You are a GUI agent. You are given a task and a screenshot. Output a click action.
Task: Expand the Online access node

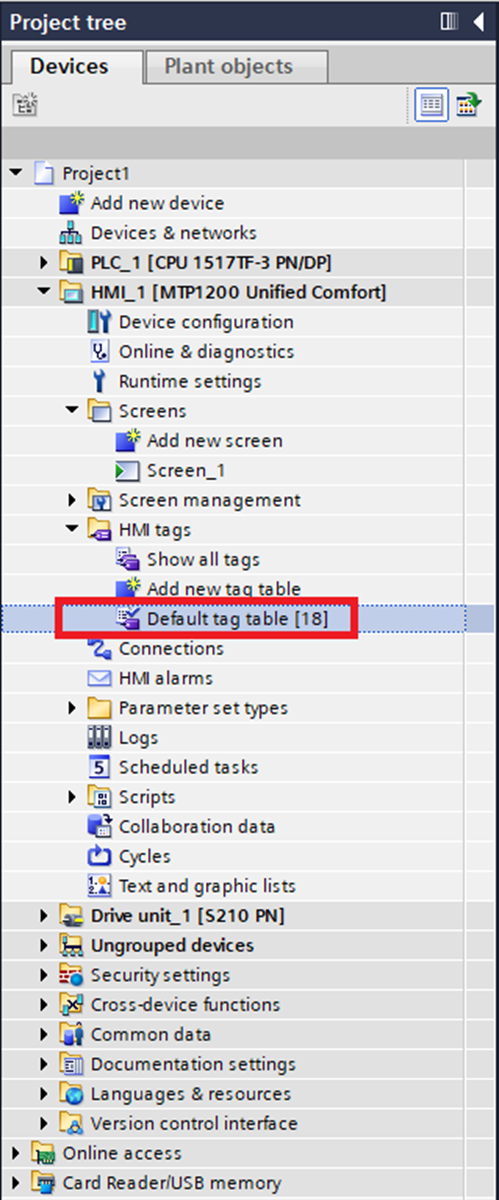click(x=15, y=1153)
